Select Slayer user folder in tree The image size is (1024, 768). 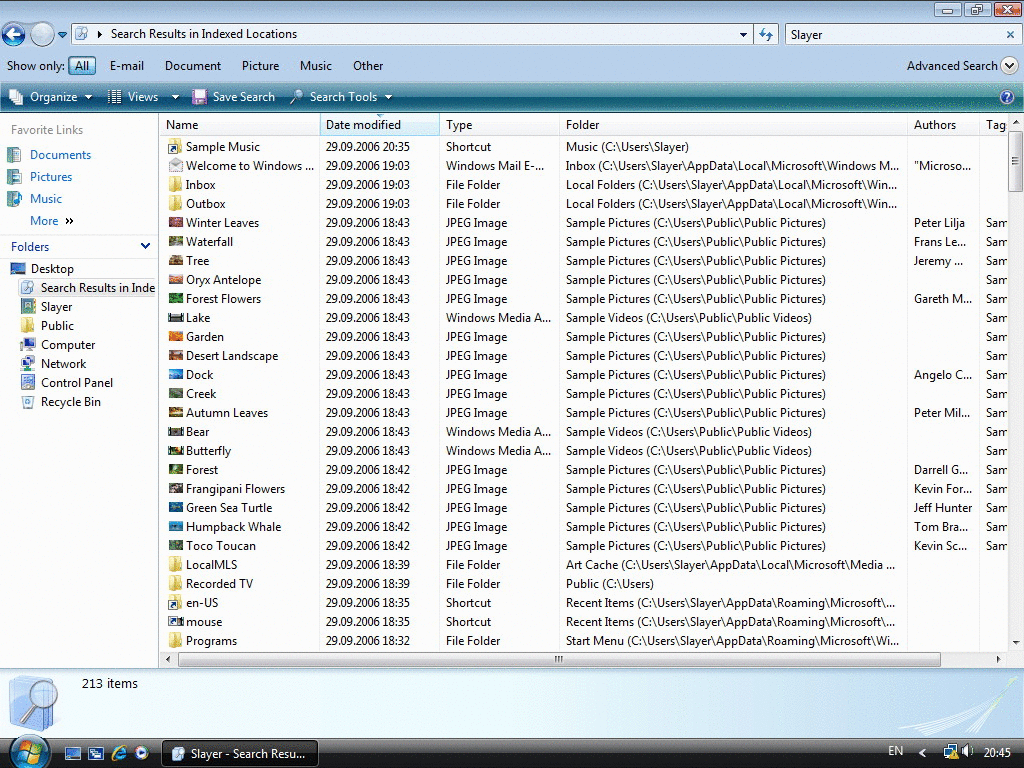click(56, 306)
